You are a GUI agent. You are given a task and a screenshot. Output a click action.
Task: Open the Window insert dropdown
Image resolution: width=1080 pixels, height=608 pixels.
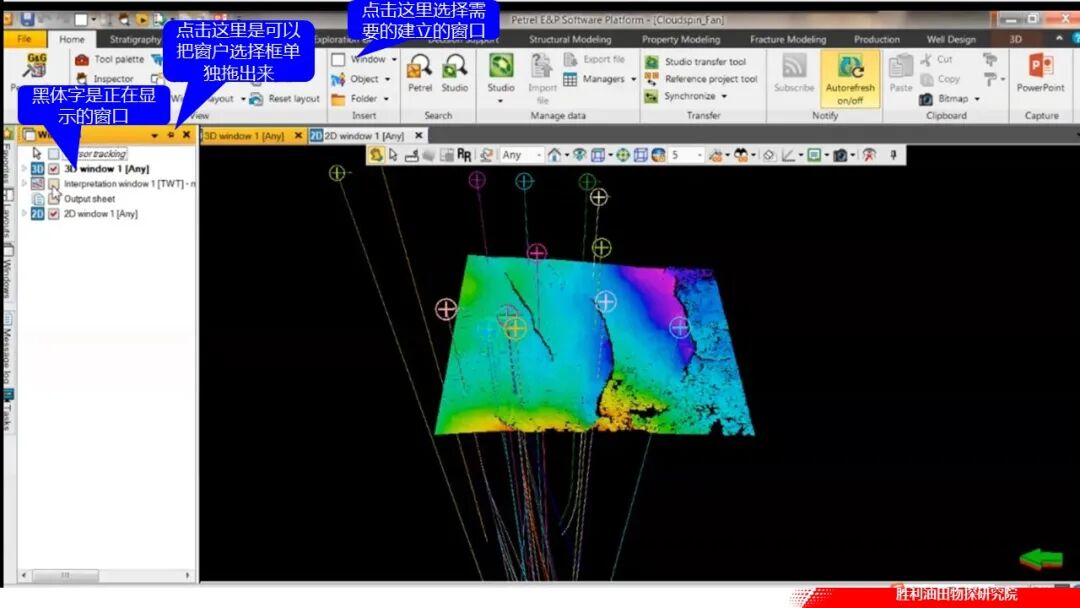click(364, 59)
